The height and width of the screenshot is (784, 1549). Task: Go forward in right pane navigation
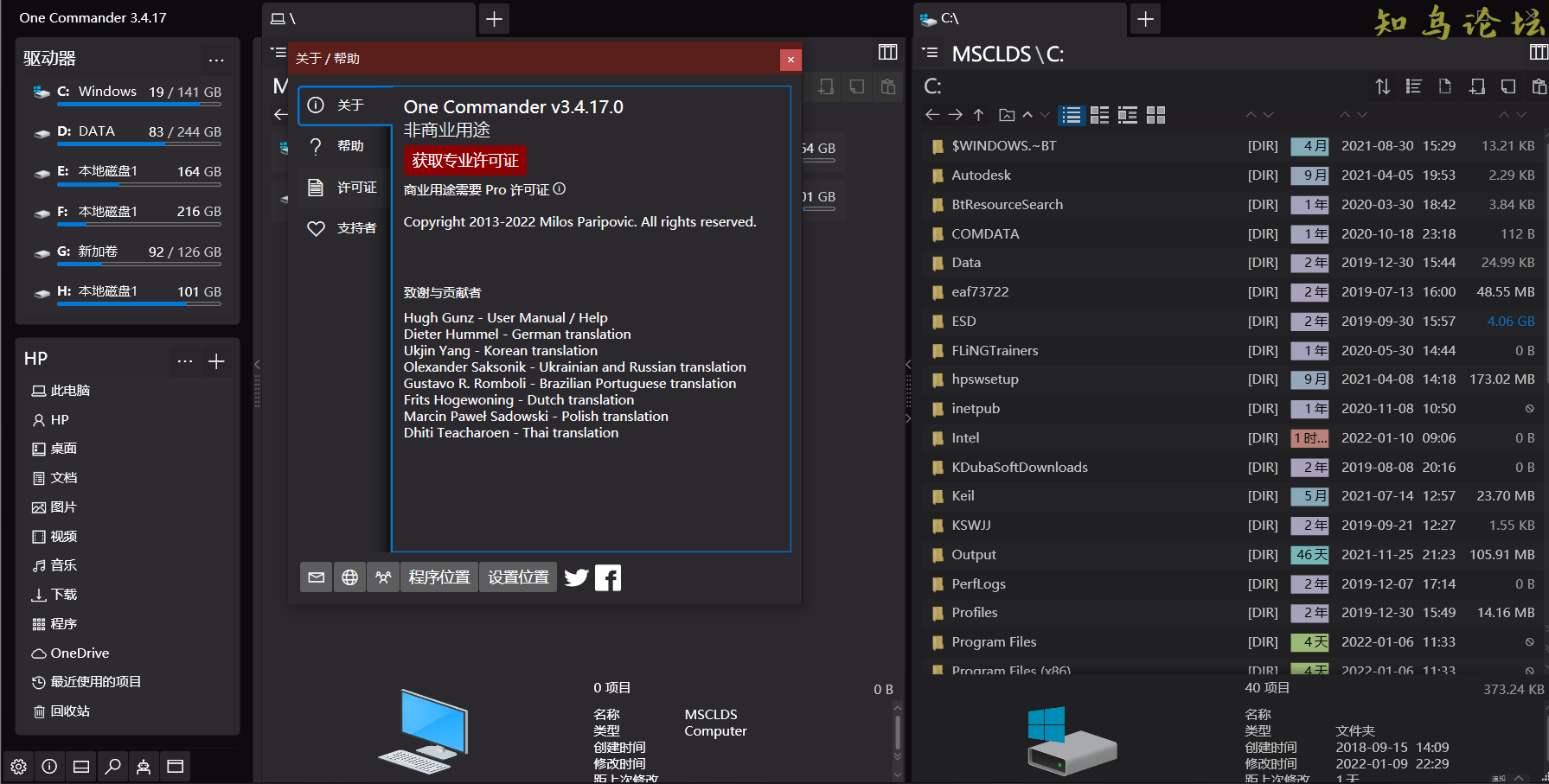pyautogui.click(x=955, y=115)
